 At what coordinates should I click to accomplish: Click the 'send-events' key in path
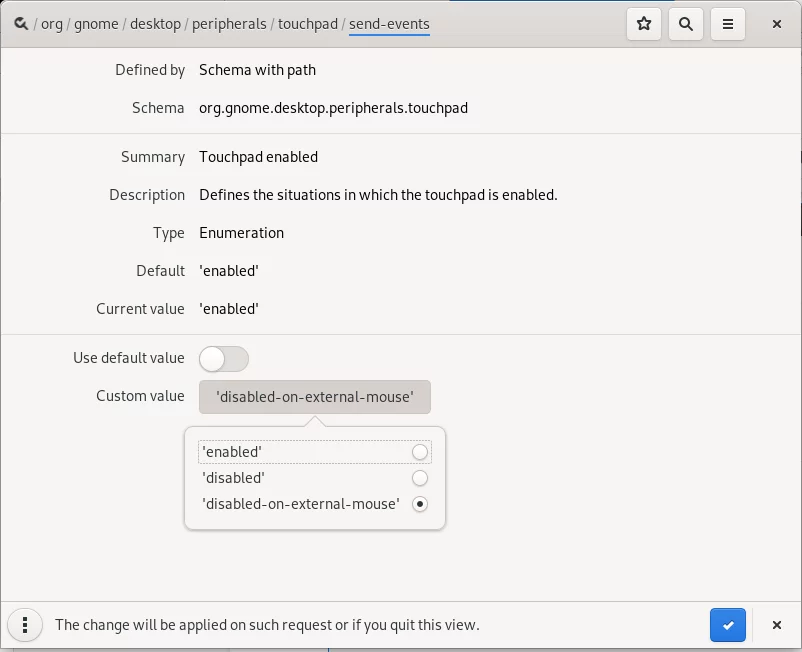tap(389, 24)
